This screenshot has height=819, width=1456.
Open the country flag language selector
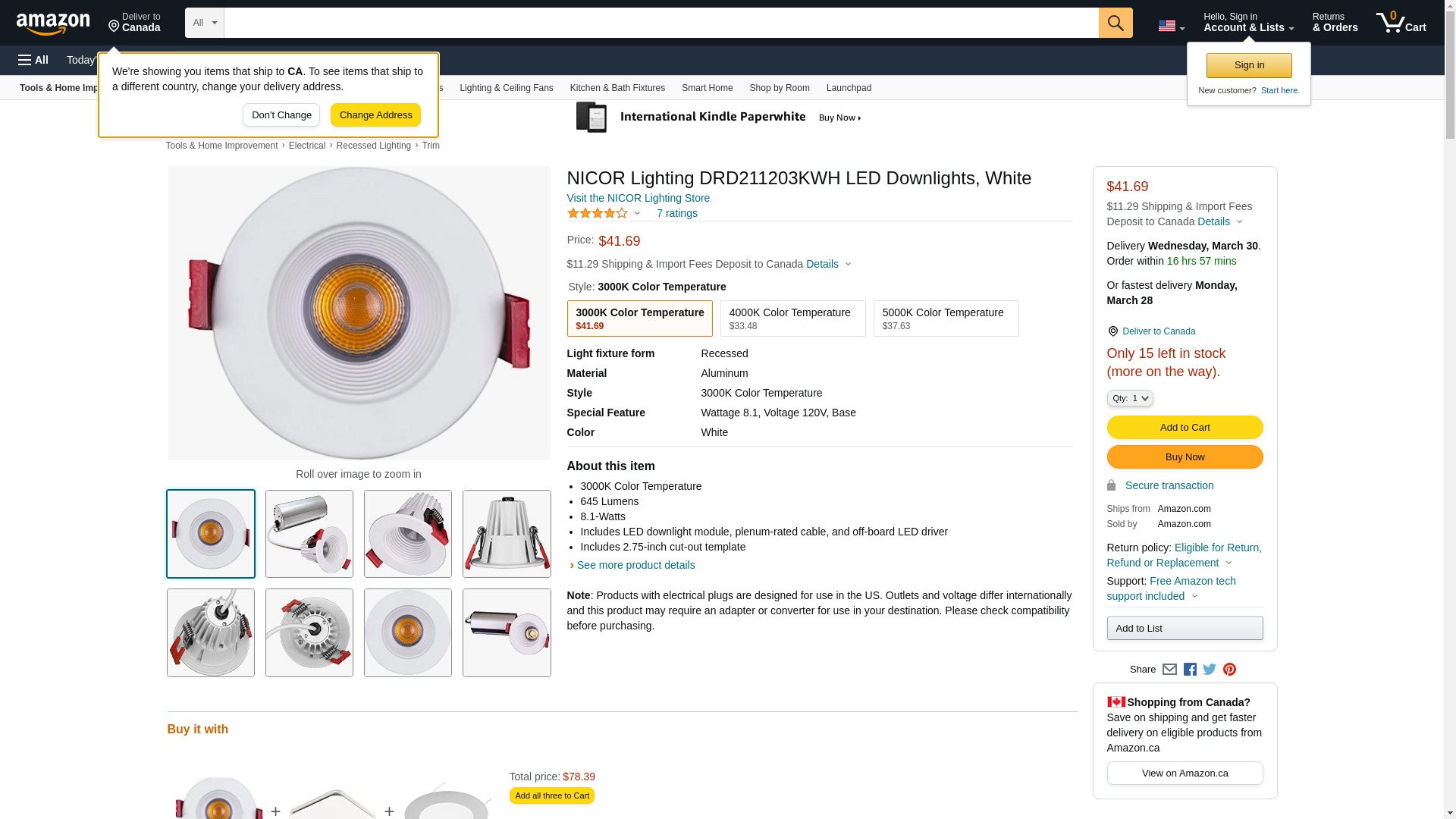pyautogui.click(x=1171, y=26)
